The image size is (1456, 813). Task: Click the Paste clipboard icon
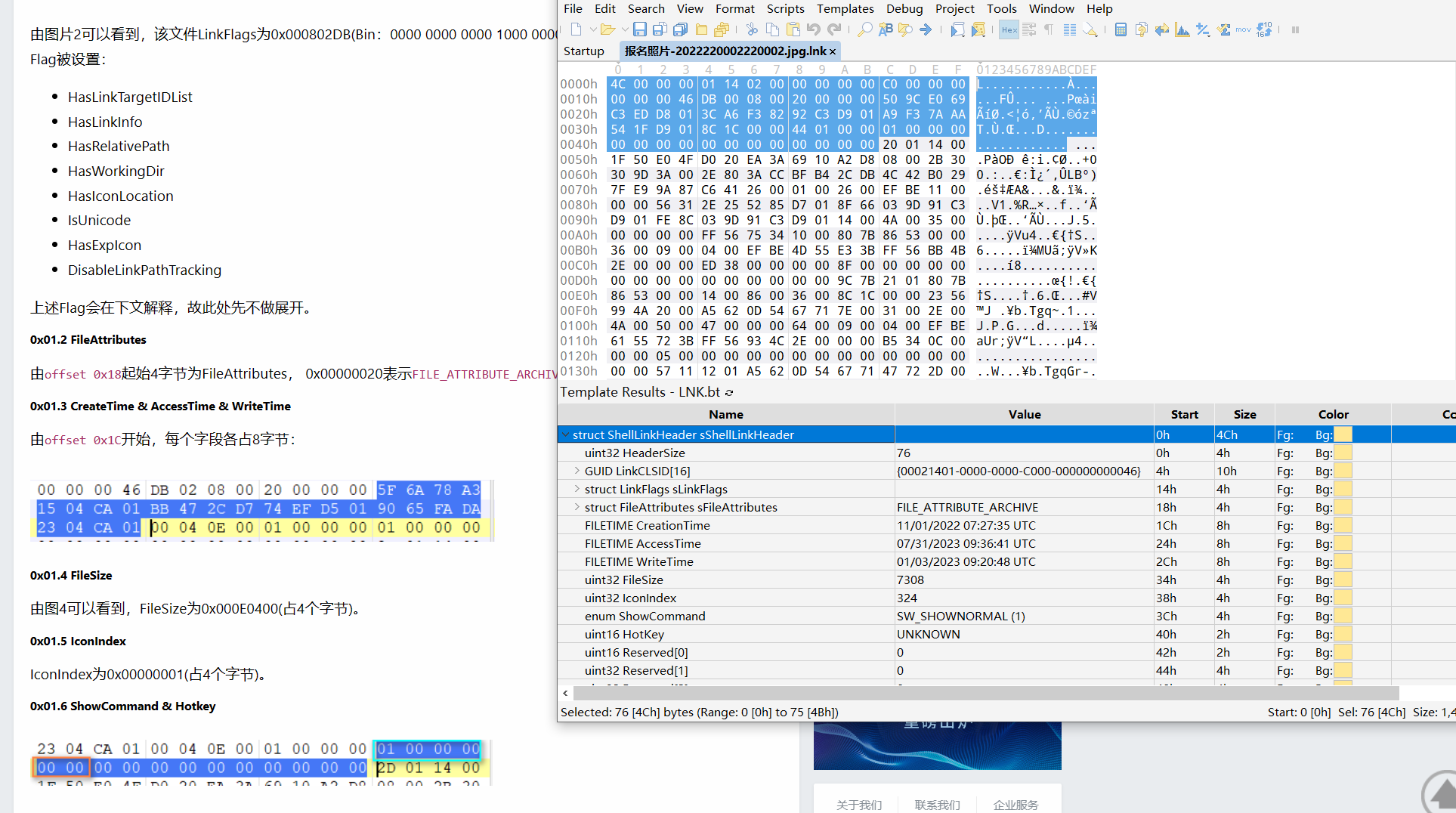pyautogui.click(x=793, y=29)
